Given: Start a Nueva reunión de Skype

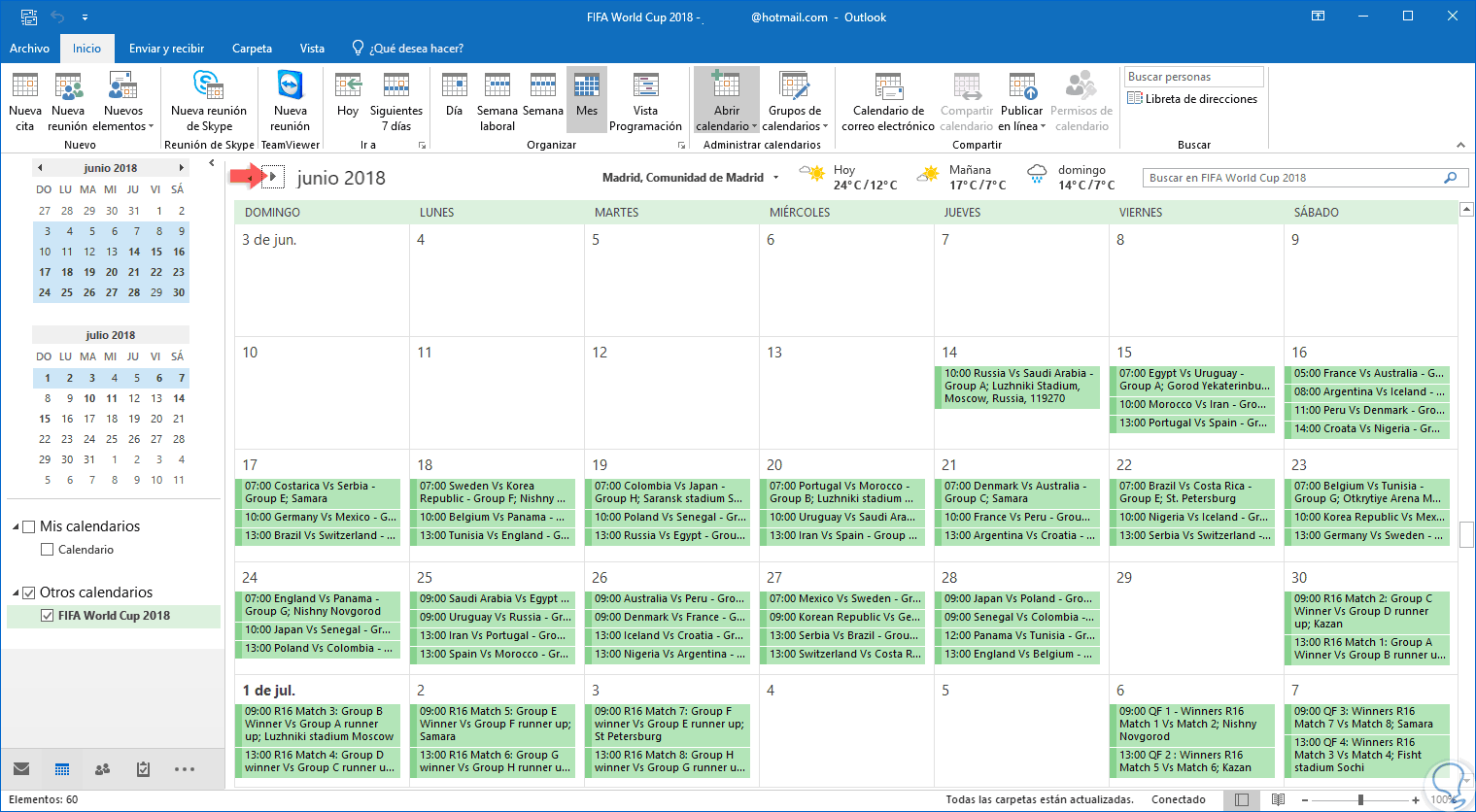Looking at the screenshot, I should 209,101.
